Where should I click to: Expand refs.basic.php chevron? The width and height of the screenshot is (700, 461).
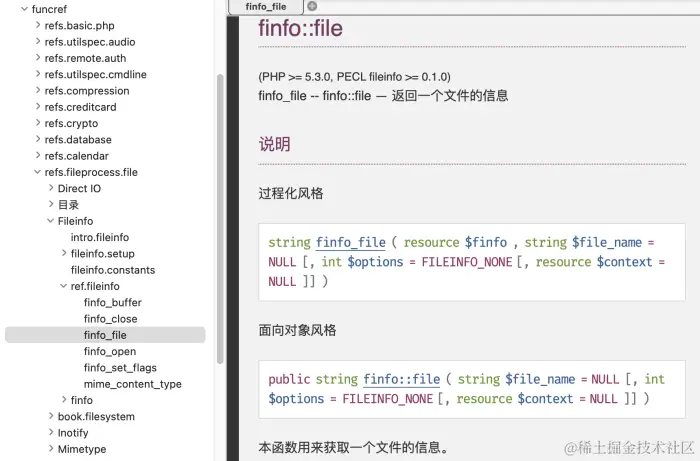click(x=38, y=25)
